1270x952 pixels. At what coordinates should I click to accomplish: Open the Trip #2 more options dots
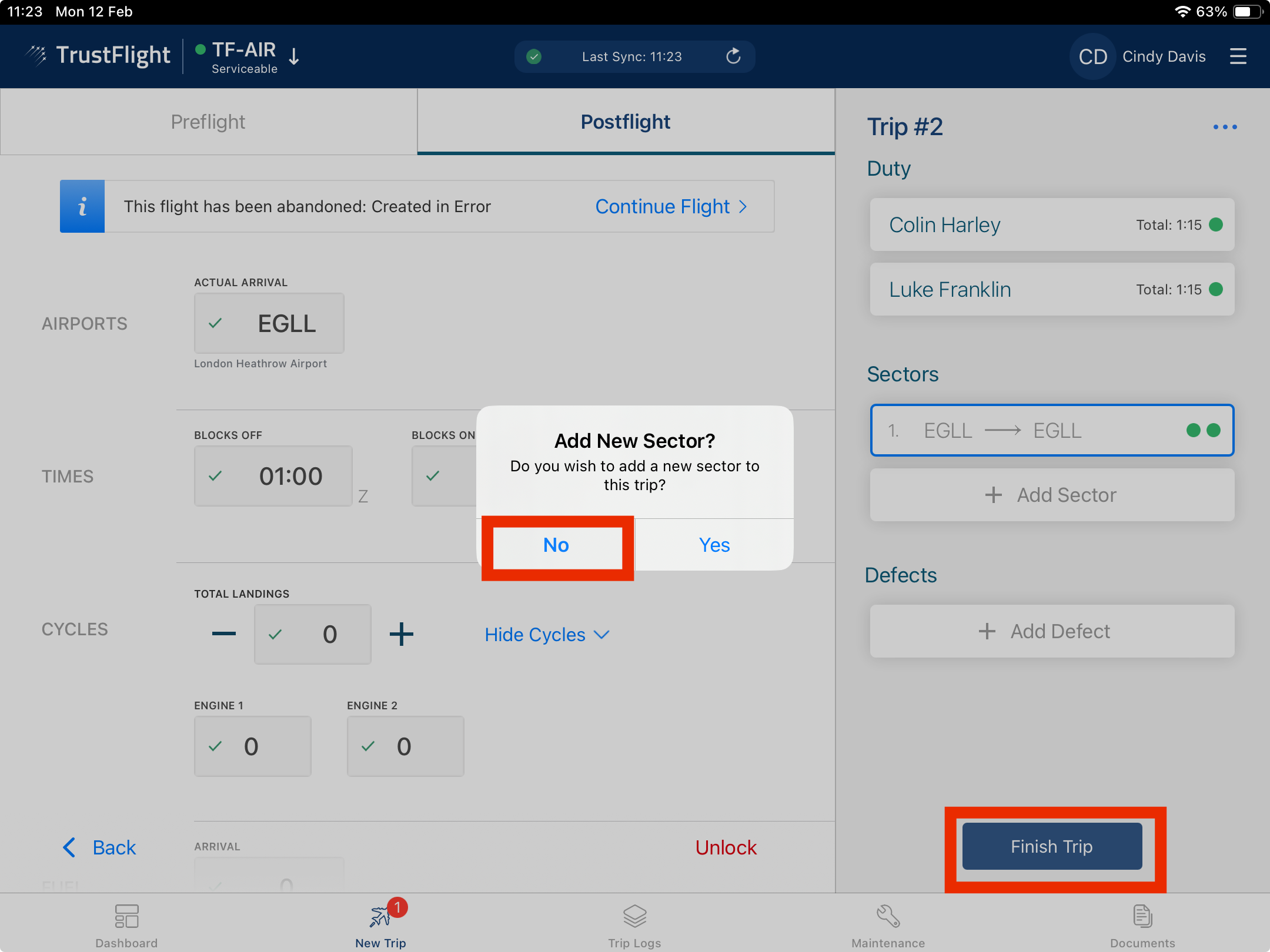pyautogui.click(x=1225, y=127)
